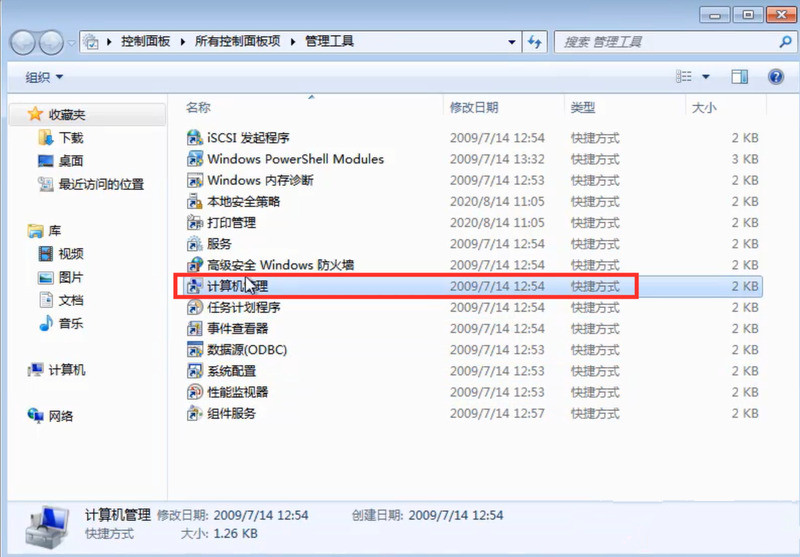Screen dimensions: 800x557
Task: Click date 2009/7/14 13:32 of PowerShell Modules
Action: (x=497, y=159)
